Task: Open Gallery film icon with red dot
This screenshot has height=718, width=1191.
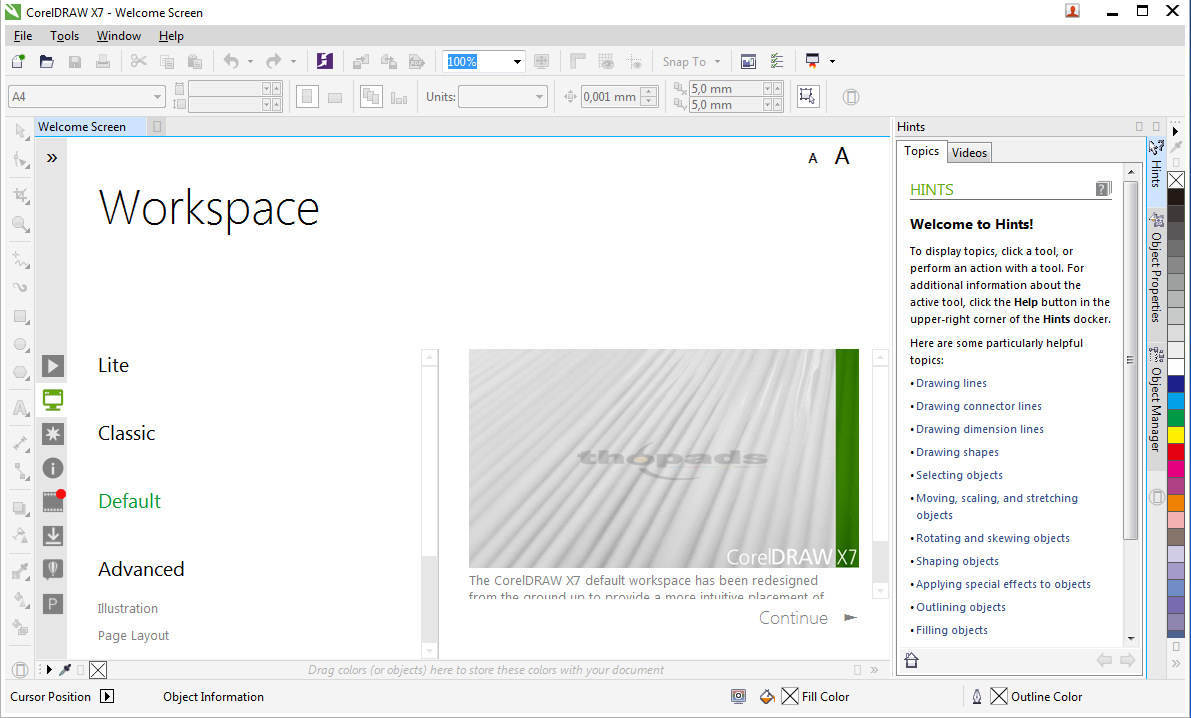Action: 53,501
